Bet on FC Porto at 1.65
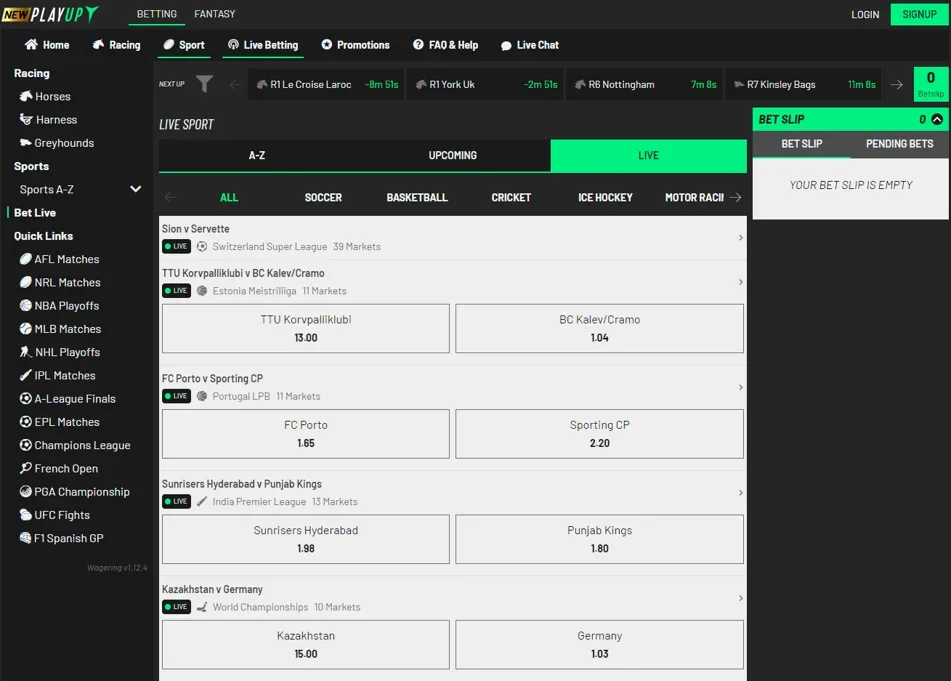The height and width of the screenshot is (681, 951). [306, 434]
